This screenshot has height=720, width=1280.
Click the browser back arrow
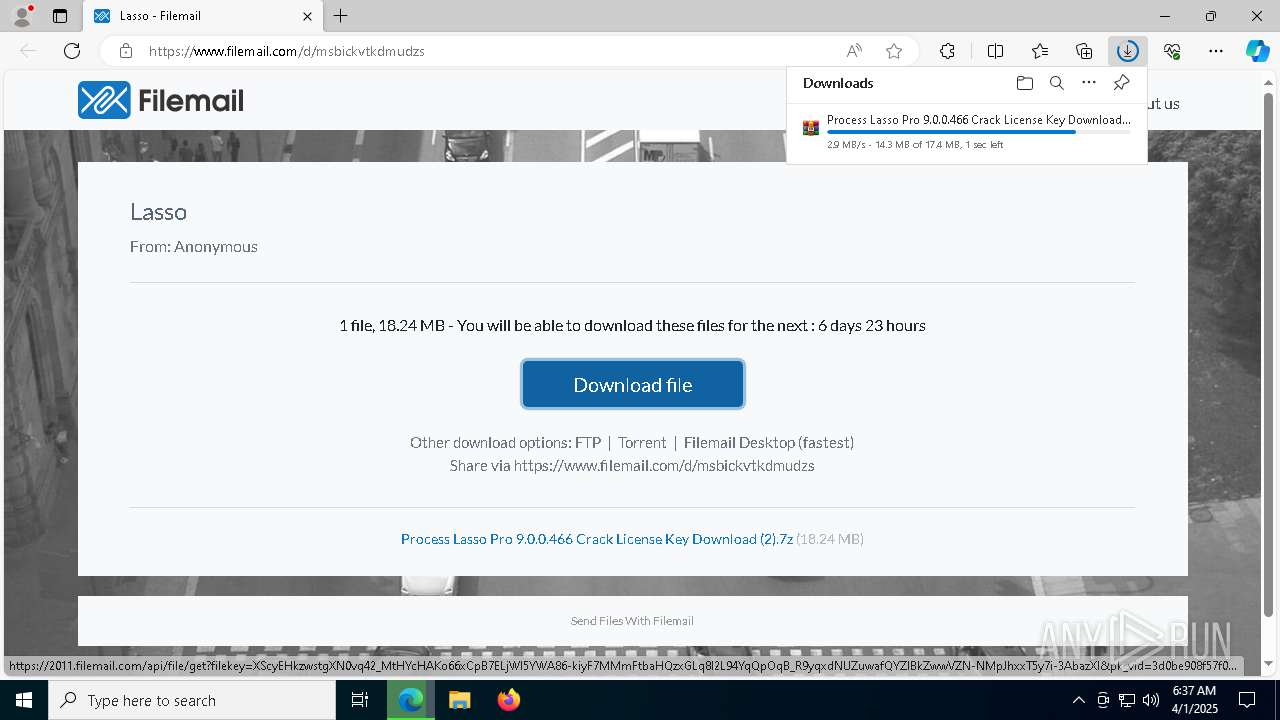28,51
